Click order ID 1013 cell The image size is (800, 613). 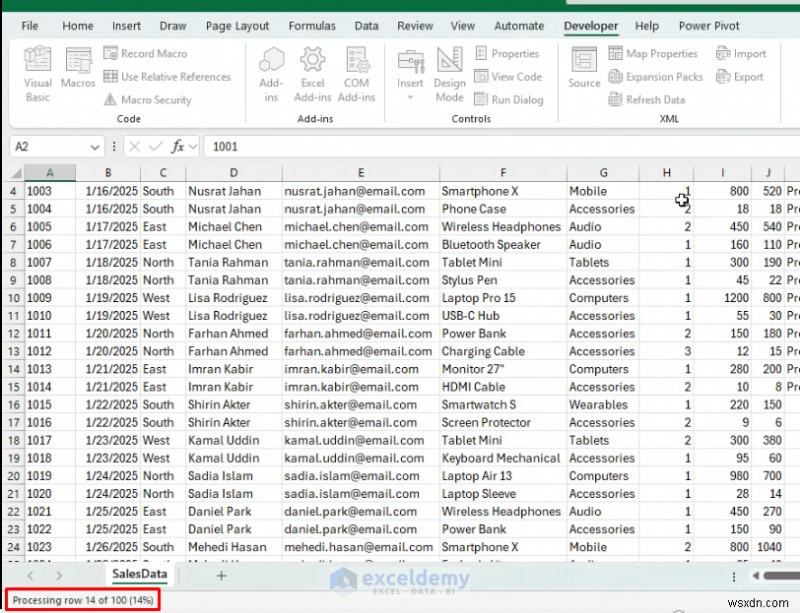click(x=50, y=369)
